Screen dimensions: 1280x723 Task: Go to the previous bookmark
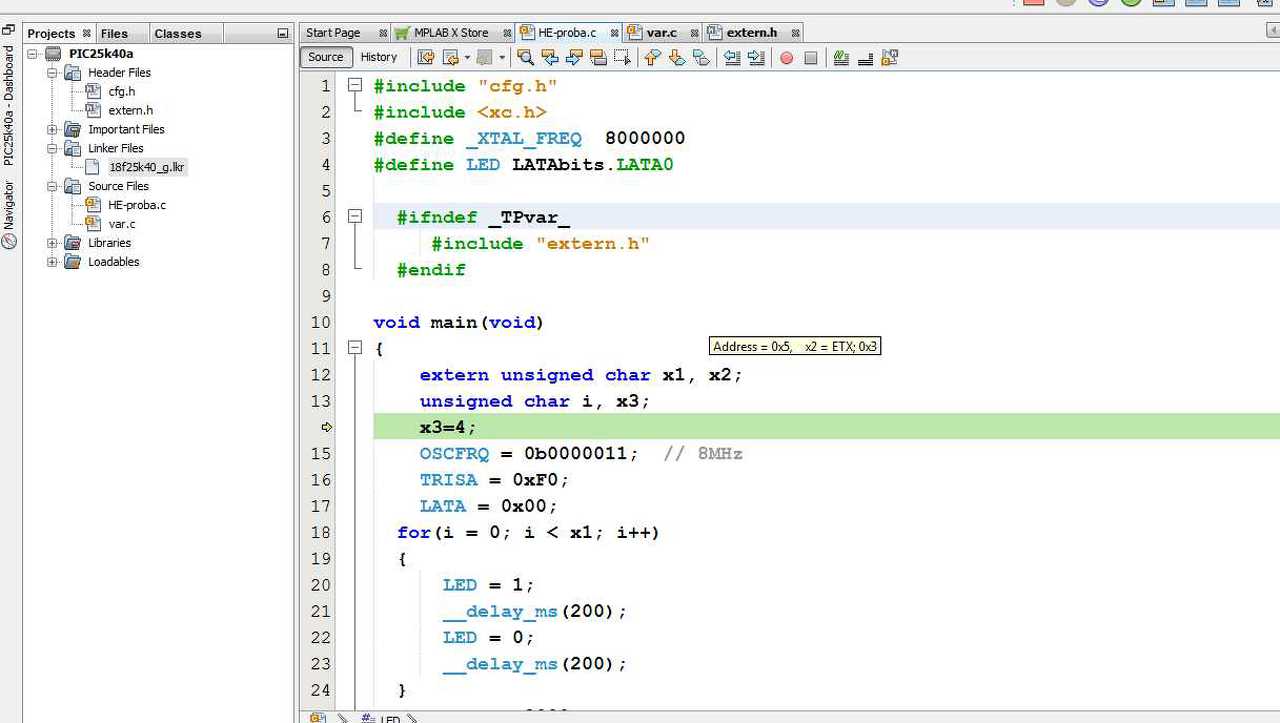(653, 58)
